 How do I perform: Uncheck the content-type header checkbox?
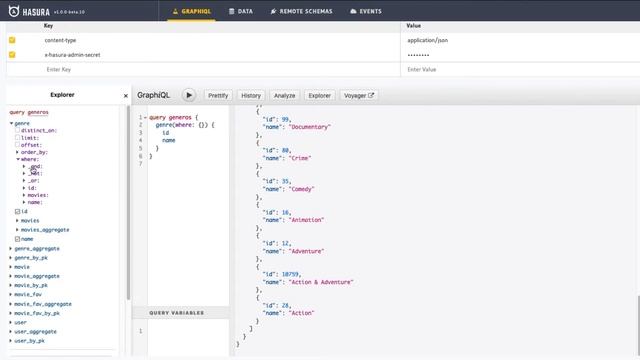click(12, 40)
